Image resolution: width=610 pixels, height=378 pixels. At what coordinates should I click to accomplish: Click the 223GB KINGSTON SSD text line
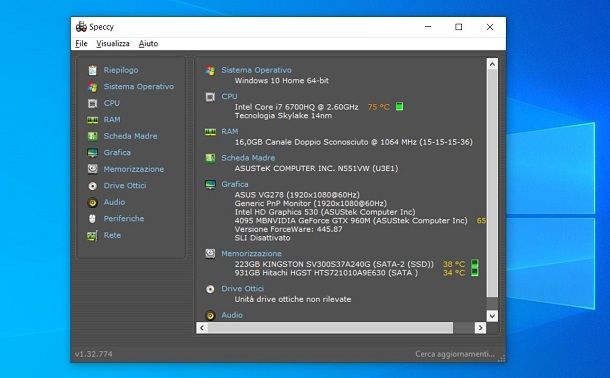tap(334, 264)
